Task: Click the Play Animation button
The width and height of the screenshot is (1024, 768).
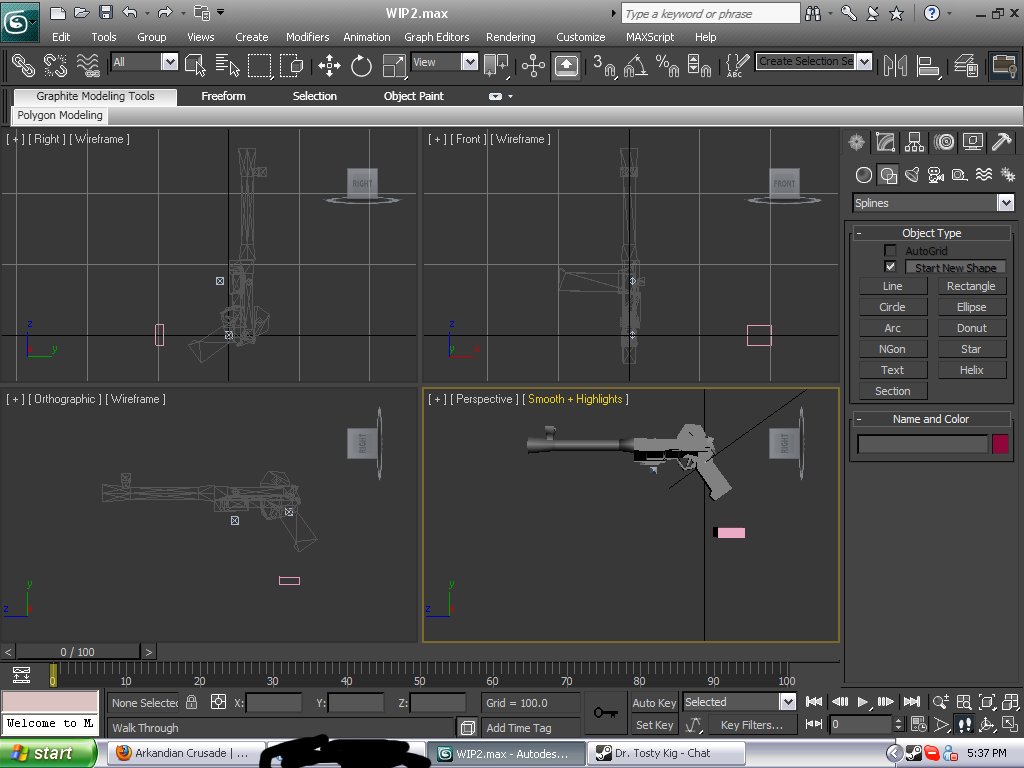Action: (x=863, y=702)
